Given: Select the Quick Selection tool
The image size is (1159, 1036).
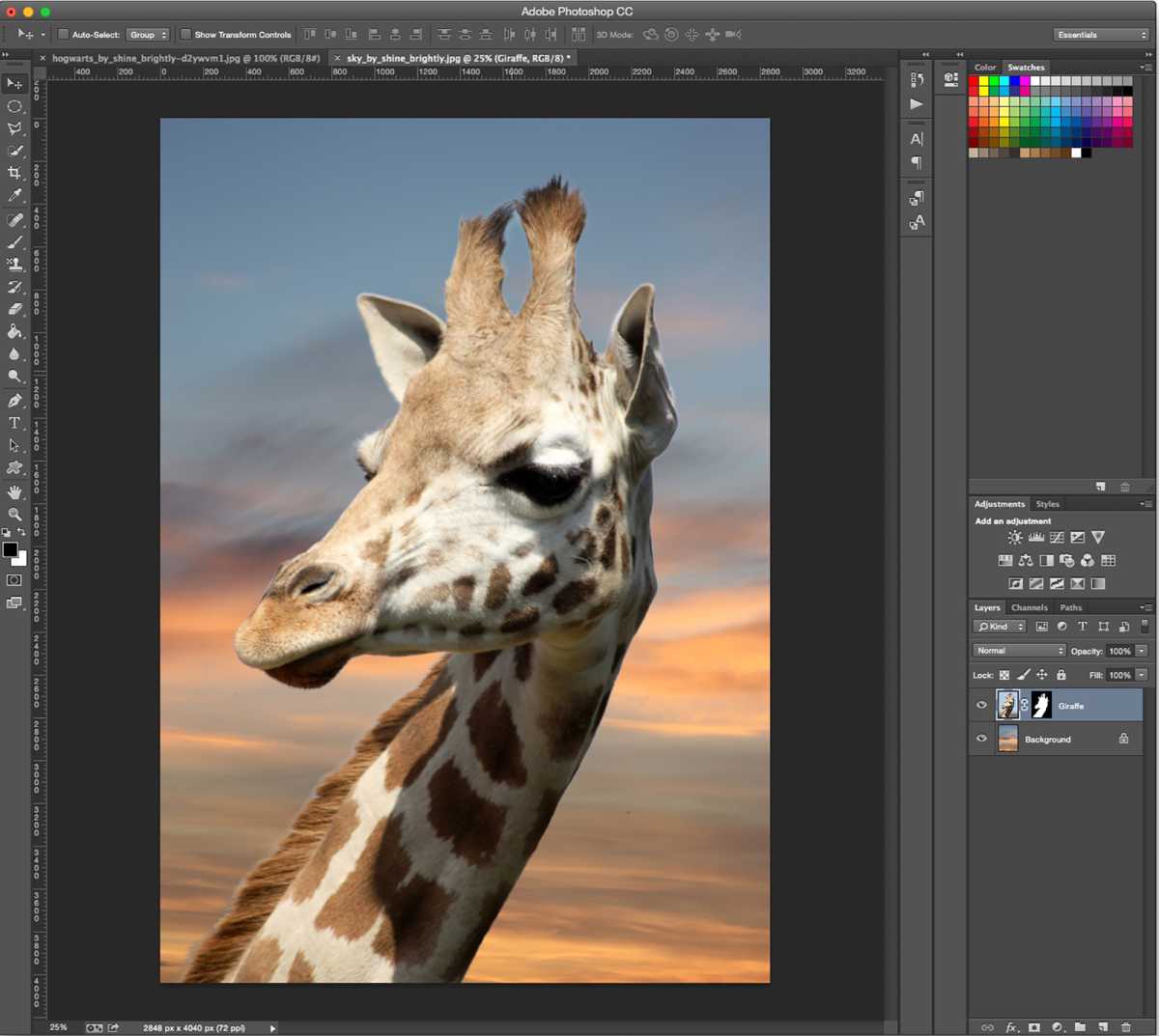Looking at the screenshot, I should pos(14,151).
